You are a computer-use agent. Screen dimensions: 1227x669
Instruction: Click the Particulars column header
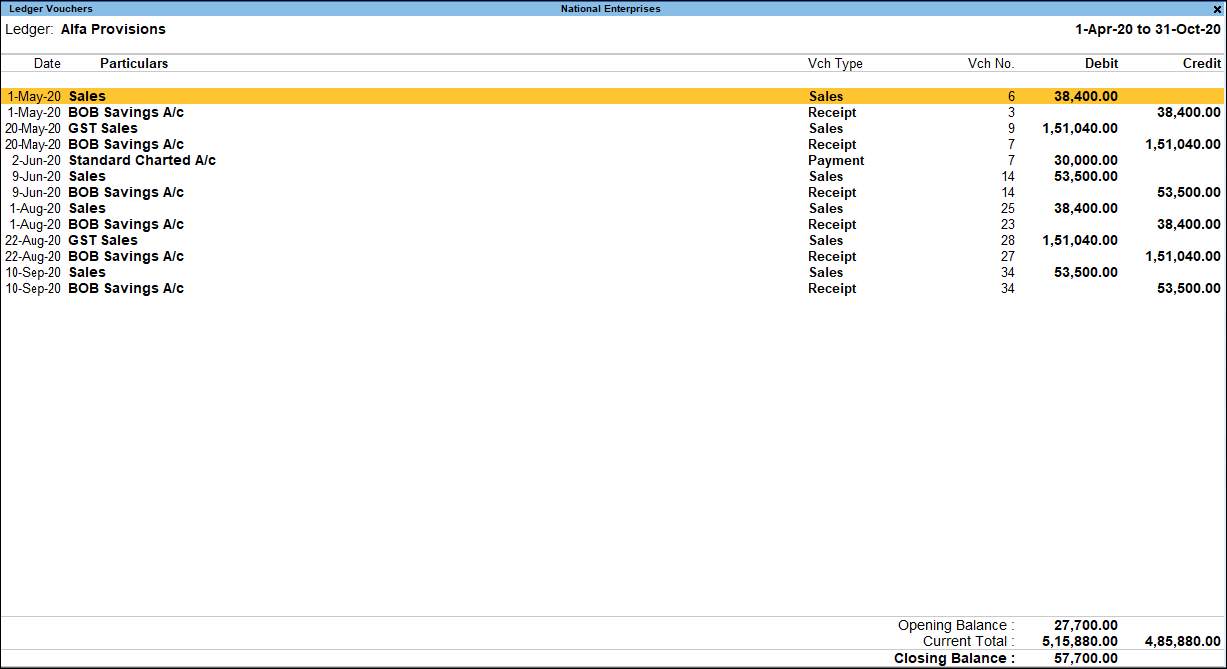tap(134, 64)
